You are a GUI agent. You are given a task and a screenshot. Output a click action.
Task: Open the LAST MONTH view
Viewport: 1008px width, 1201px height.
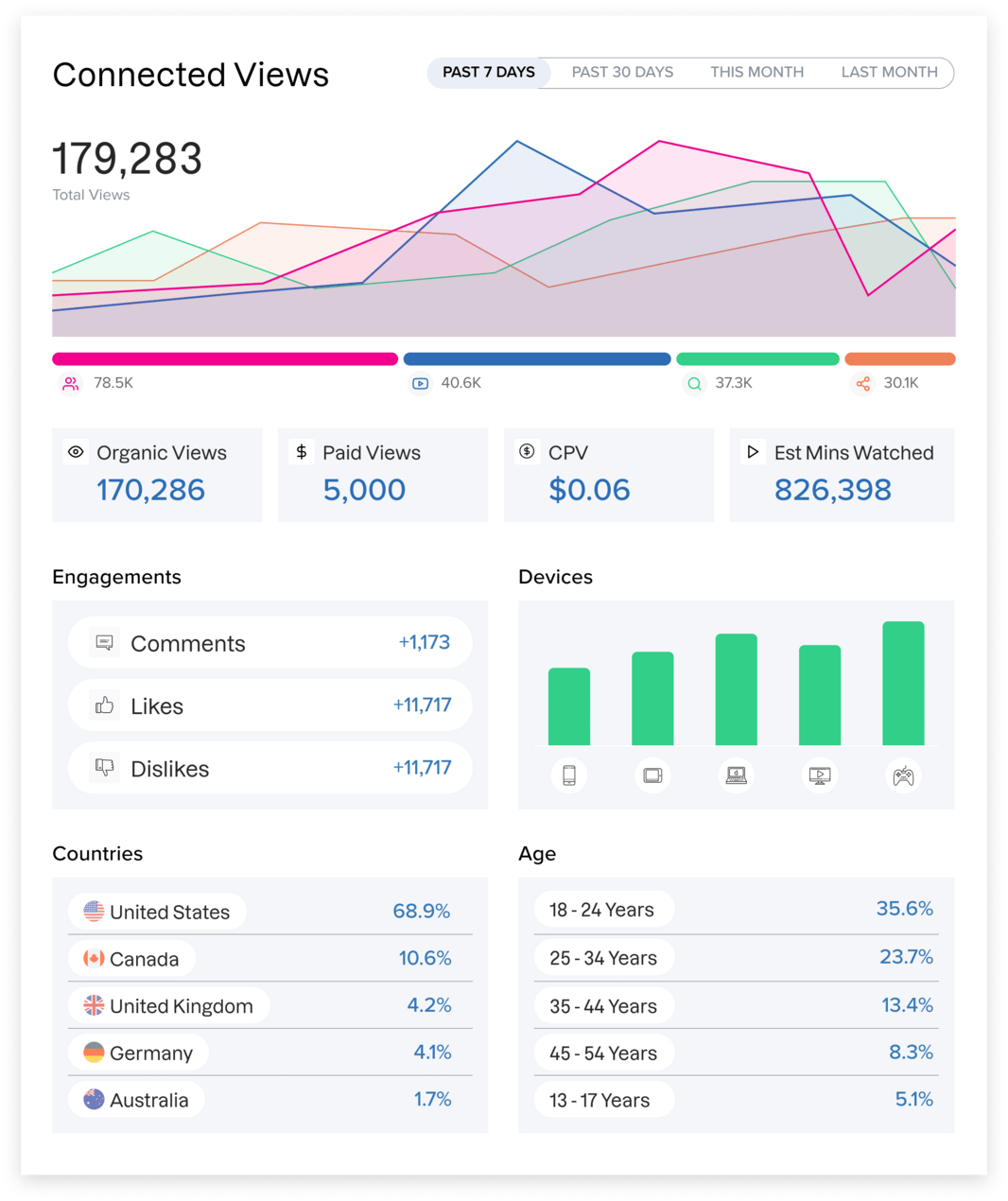click(887, 72)
